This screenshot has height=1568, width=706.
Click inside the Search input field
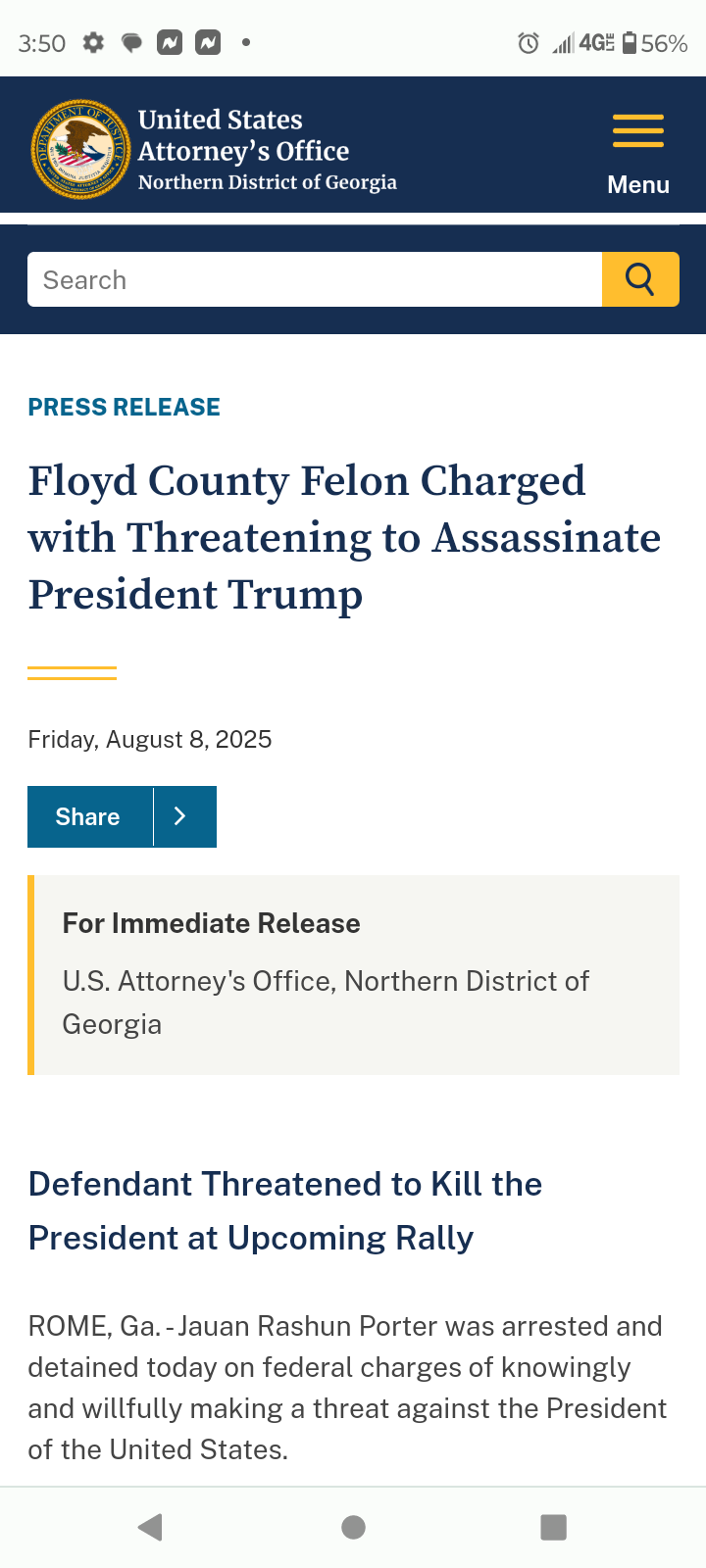[315, 279]
